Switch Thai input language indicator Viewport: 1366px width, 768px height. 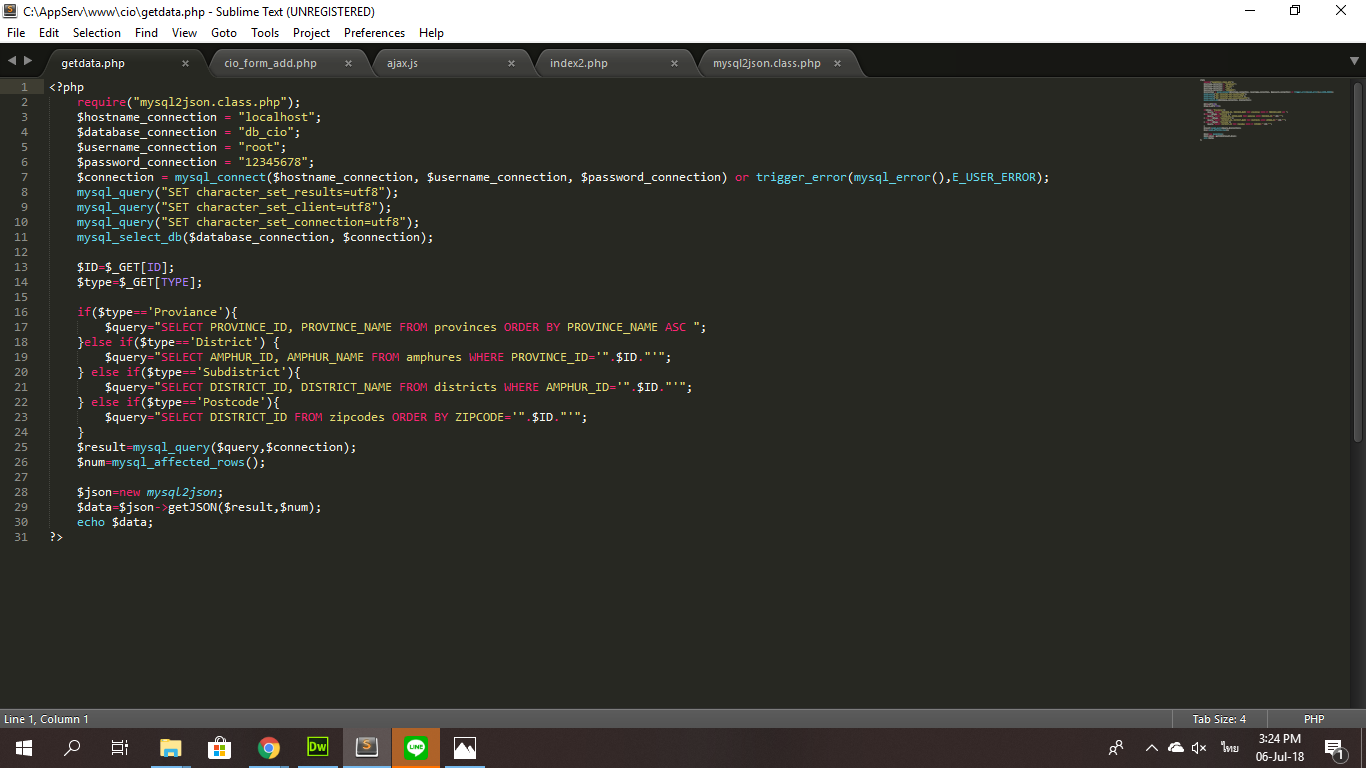pyautogui.click(x=1229, y=748)
